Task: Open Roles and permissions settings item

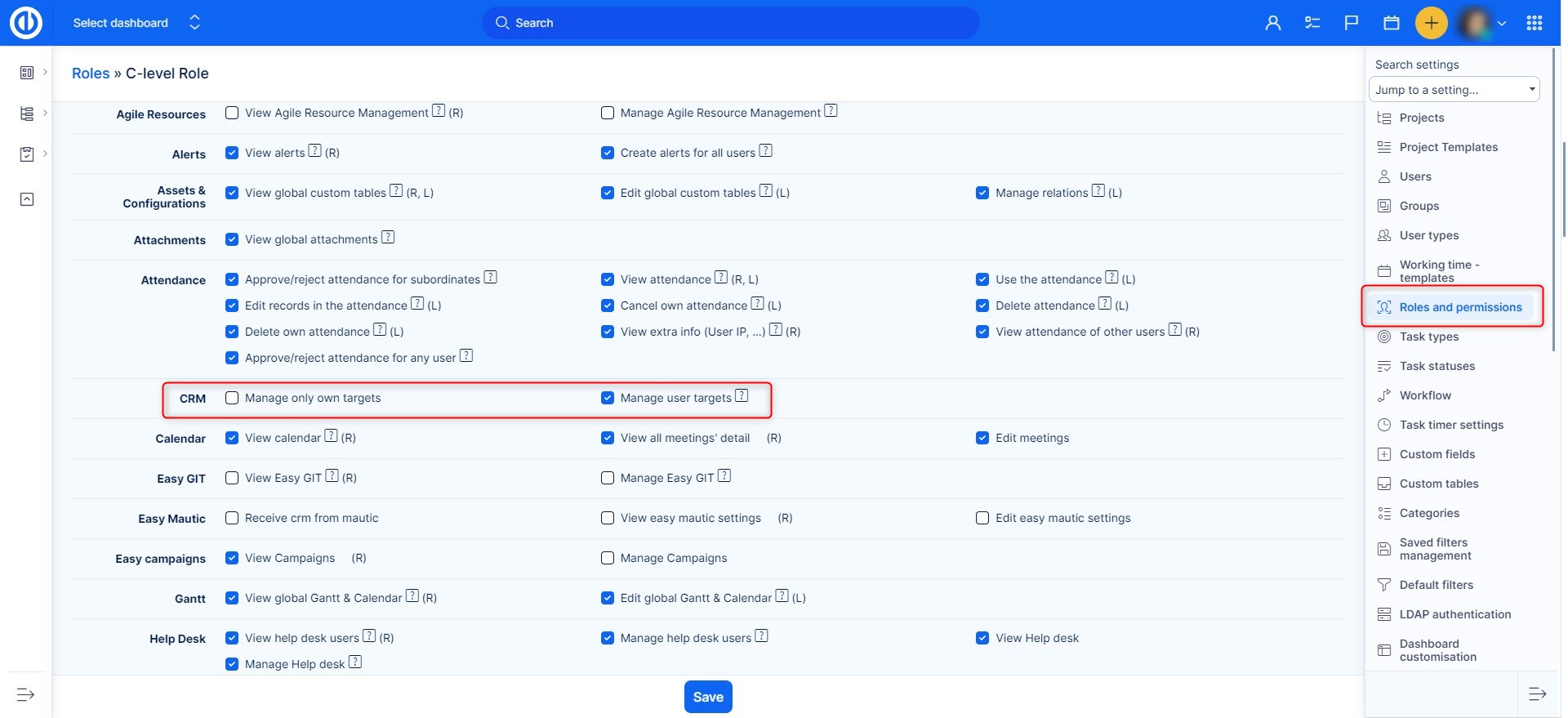Action: [1460, 307]
